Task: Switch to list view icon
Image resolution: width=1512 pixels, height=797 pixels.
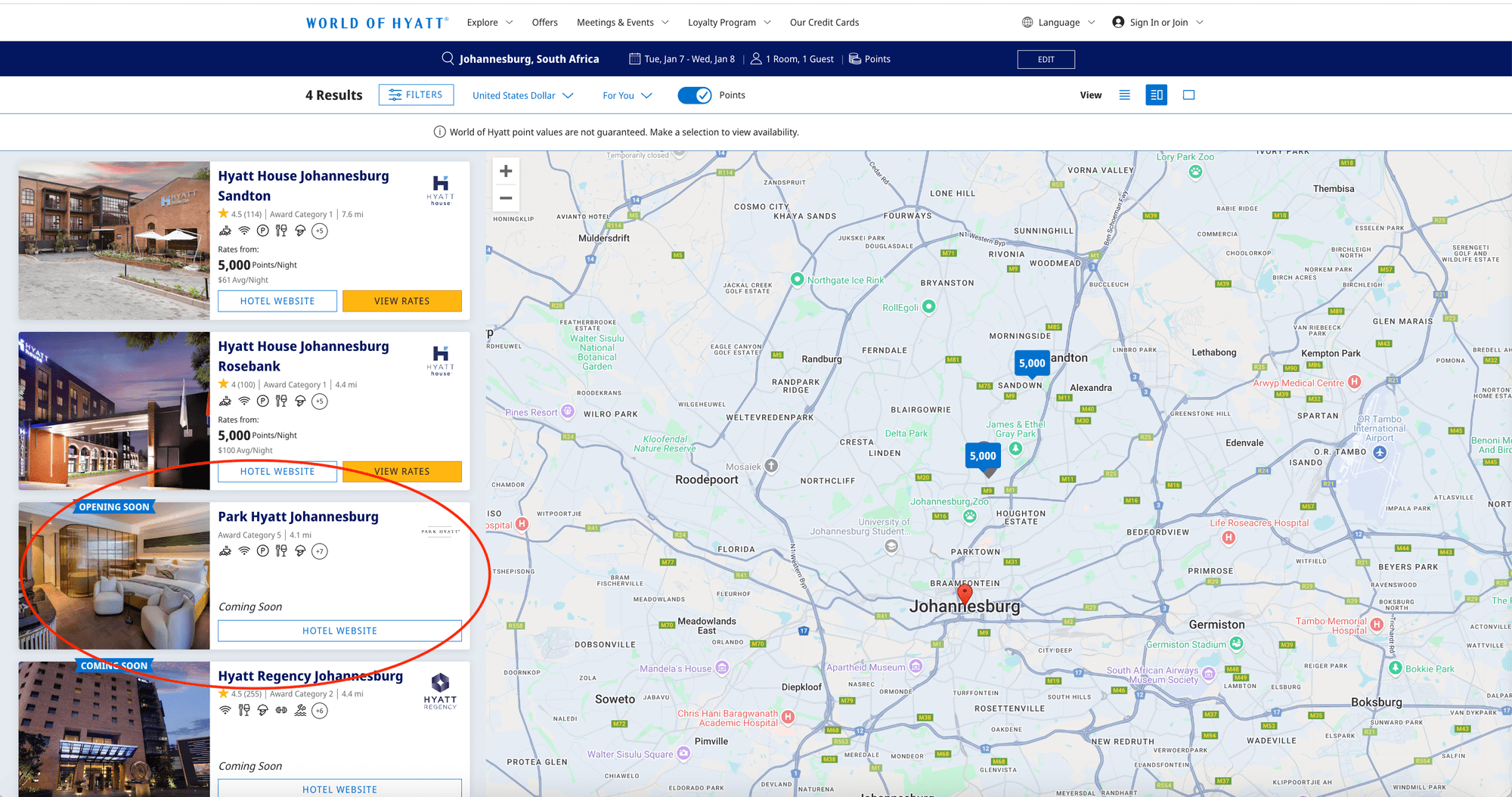Action: point(1124,95)
